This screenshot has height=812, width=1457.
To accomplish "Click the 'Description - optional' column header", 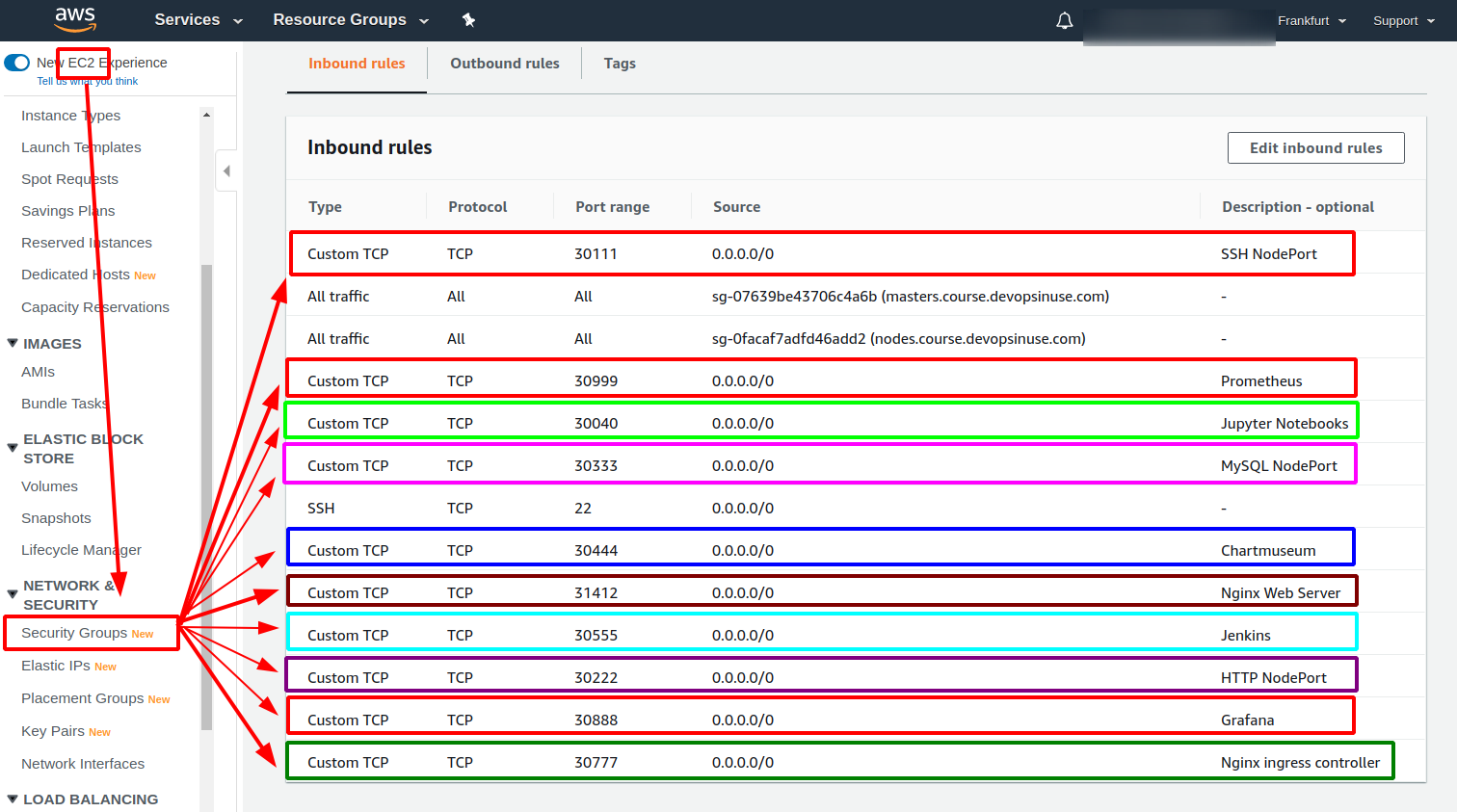I will pyautogui.click(x=1298, y=207).
